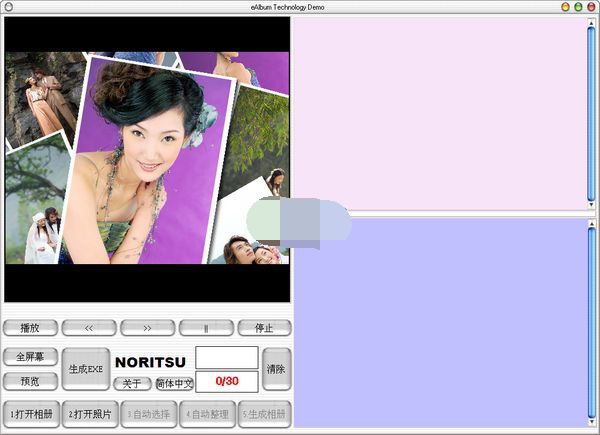600x435 pixels.
Task: Click the >> next page button
Action: click(x=147, y=328)
